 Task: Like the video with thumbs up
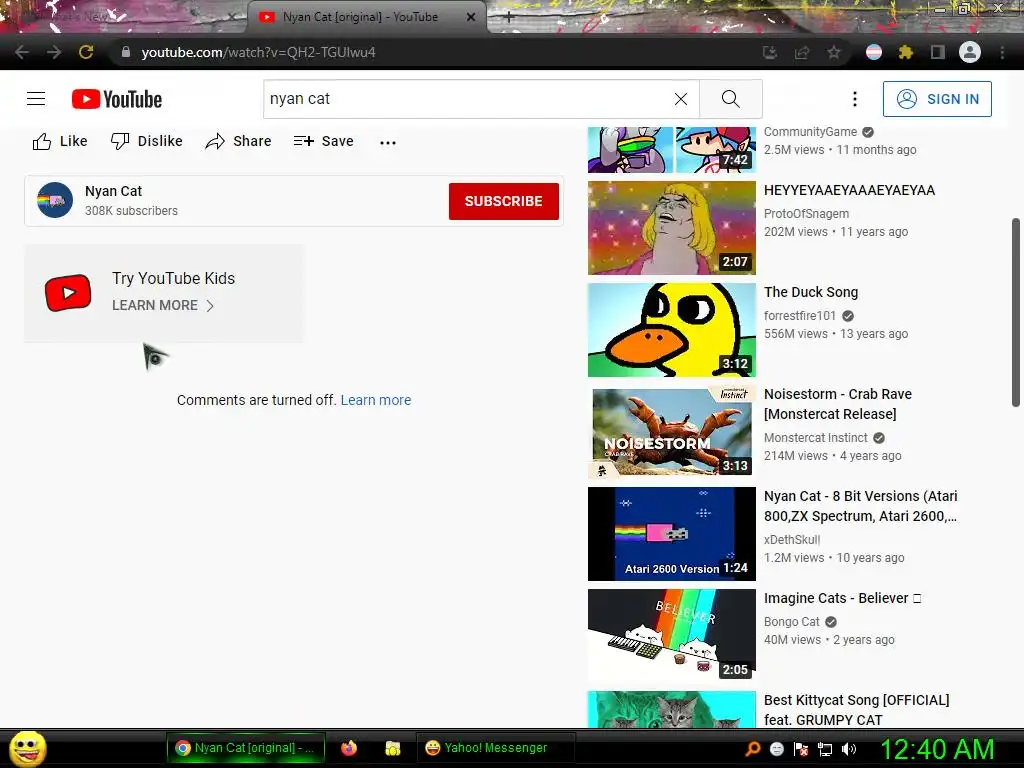[x=59, y=141]
